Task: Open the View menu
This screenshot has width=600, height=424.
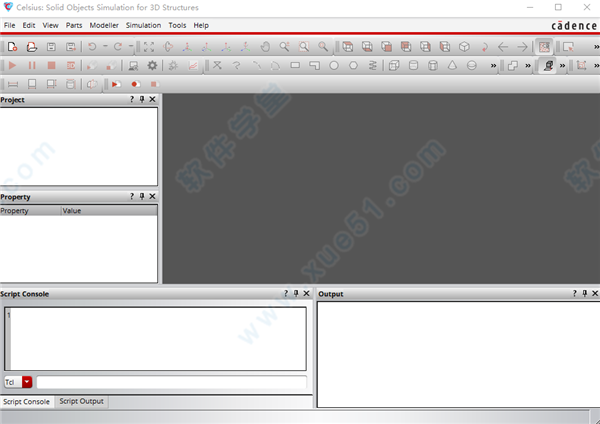Action: [x=51, y=25]
